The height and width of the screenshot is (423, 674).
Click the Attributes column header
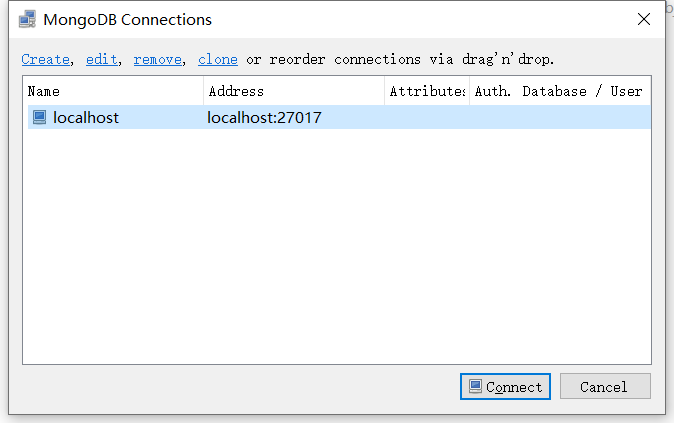pyautogui.click(x=427, y=91)
